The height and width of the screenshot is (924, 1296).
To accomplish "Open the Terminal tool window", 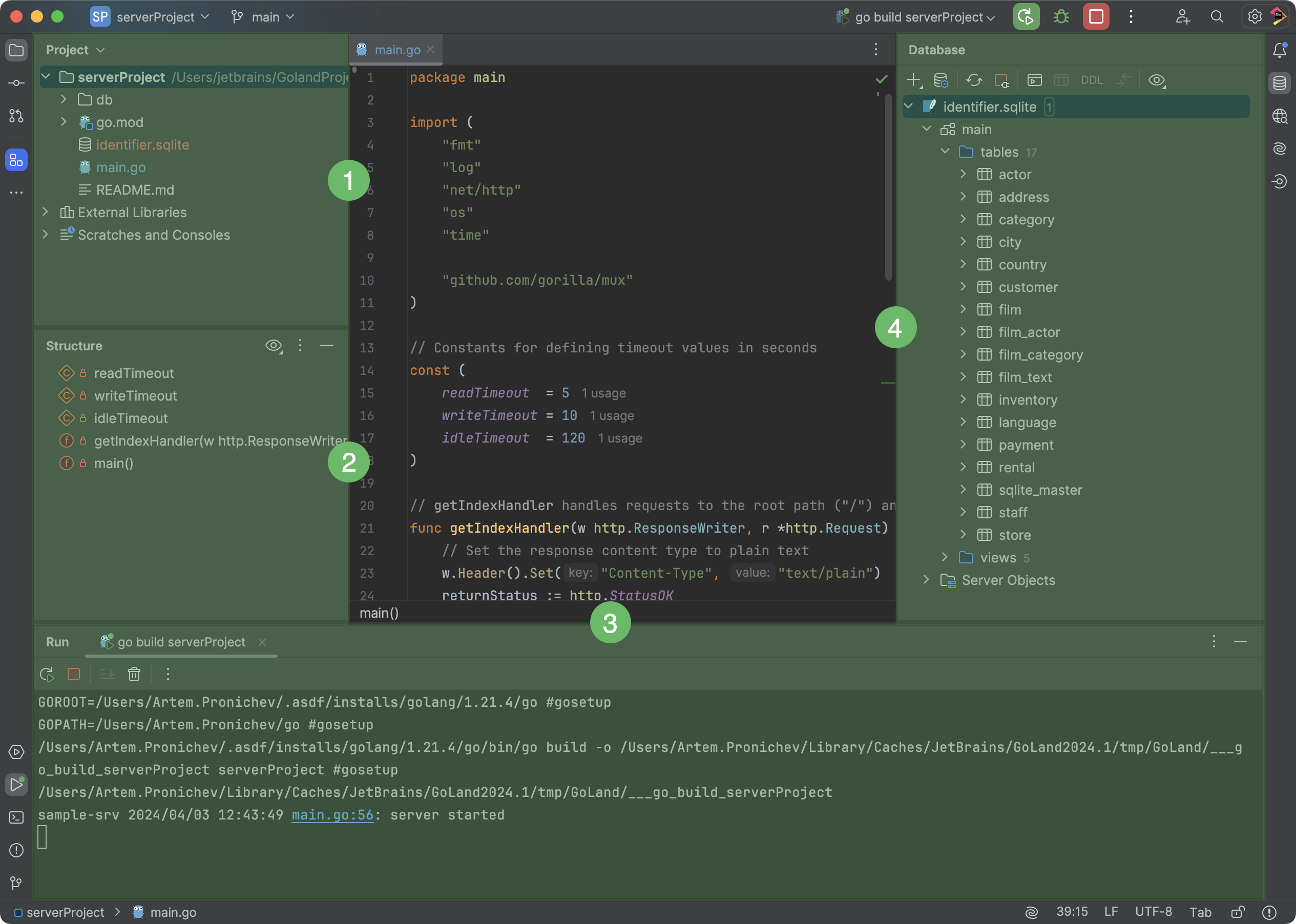I will pos(16,817).
